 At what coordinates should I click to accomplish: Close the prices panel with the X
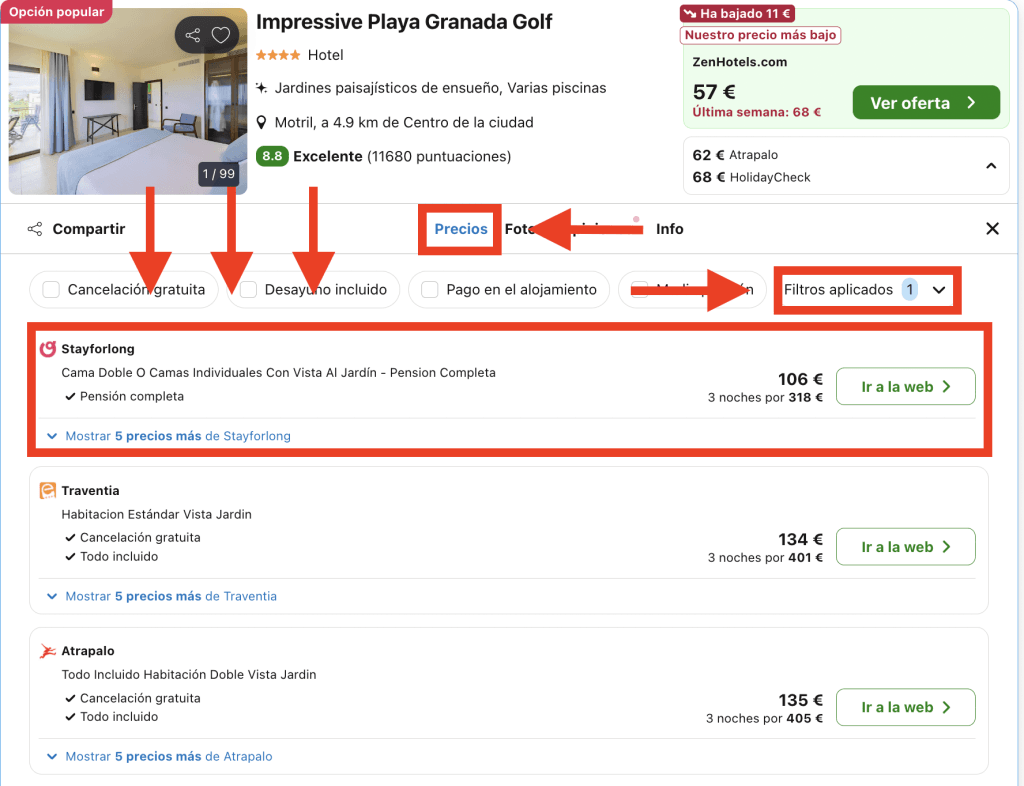(992, 229)
